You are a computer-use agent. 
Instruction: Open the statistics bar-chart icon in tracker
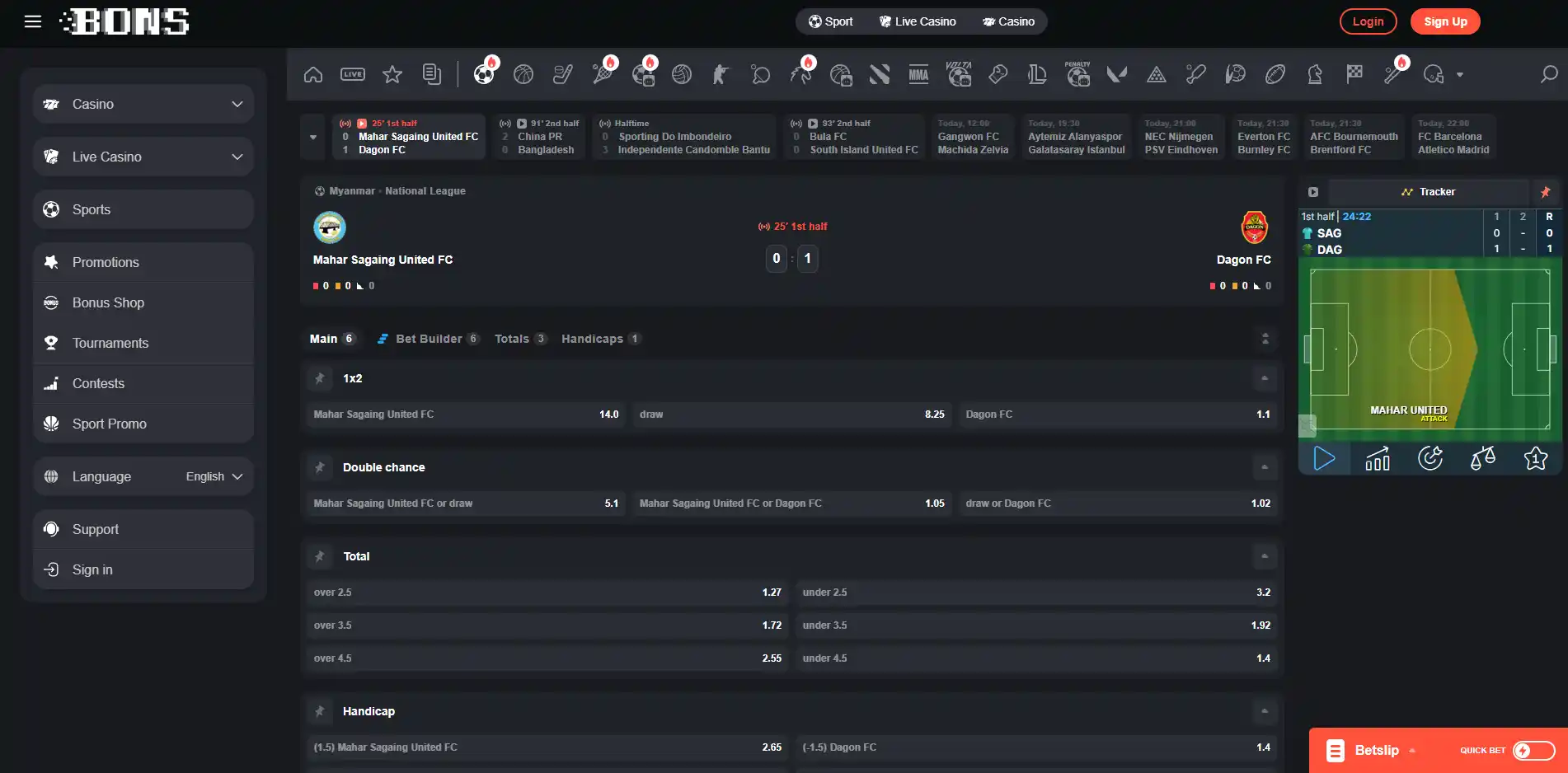(x=1378, y=458)
